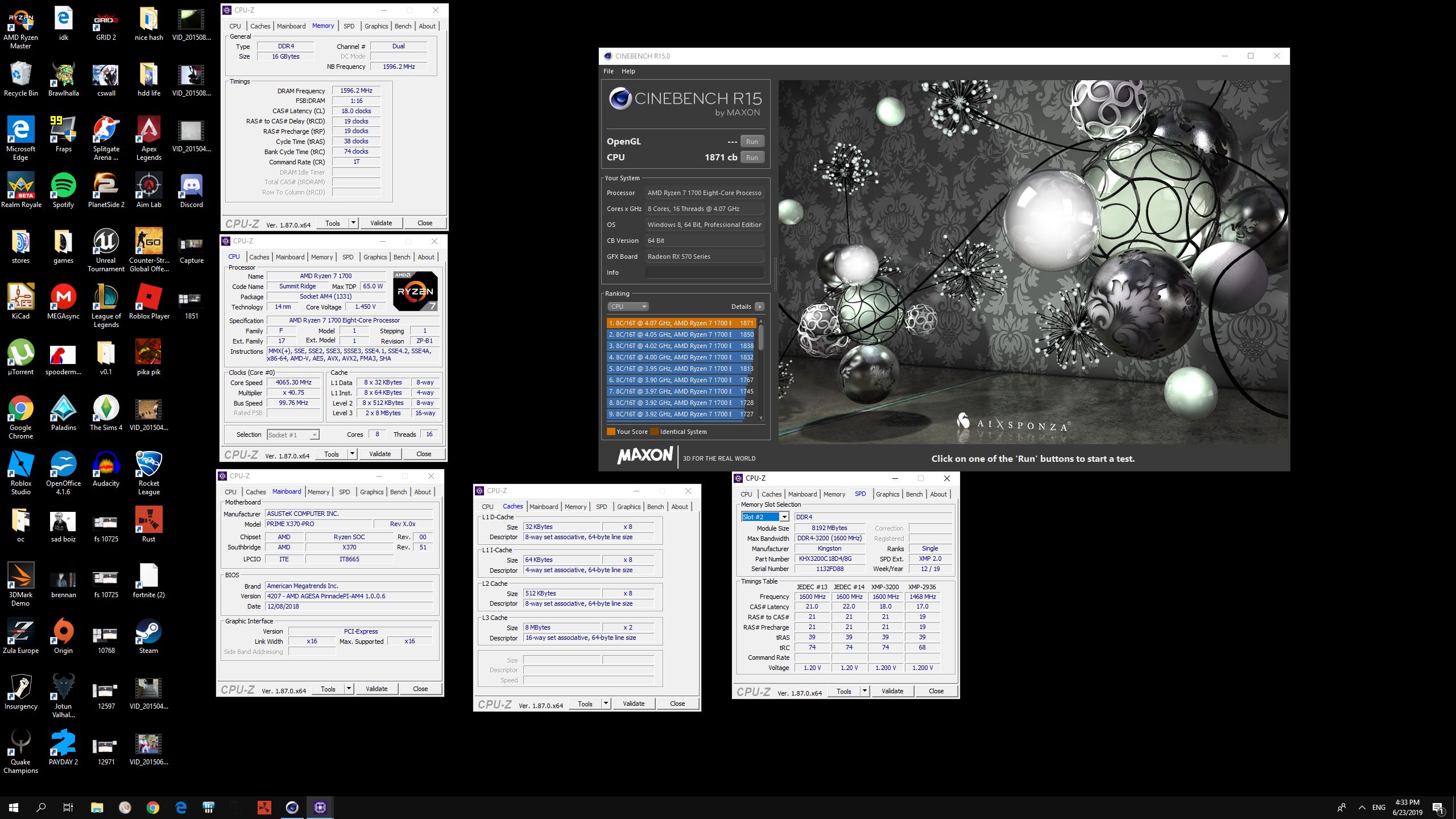This screenshot has height=819, width=1456.
Task: Expand Tools arrow in CPU-Z Mainboard window
Action: (349, 689)
